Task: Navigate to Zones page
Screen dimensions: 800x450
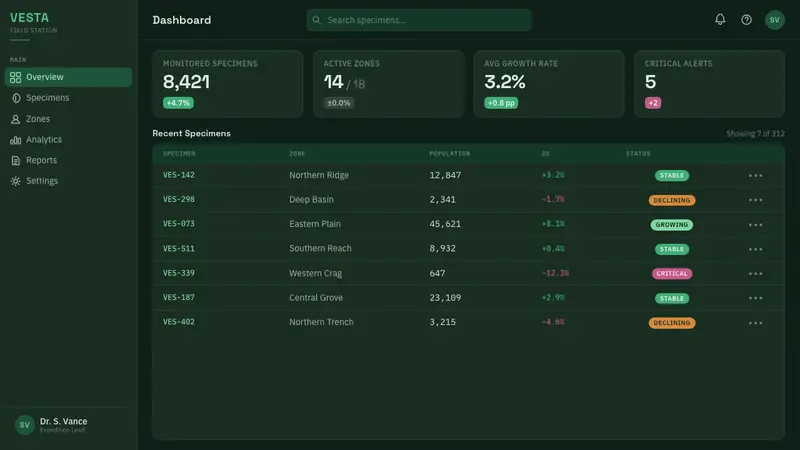Action: (x=68, y=119)
